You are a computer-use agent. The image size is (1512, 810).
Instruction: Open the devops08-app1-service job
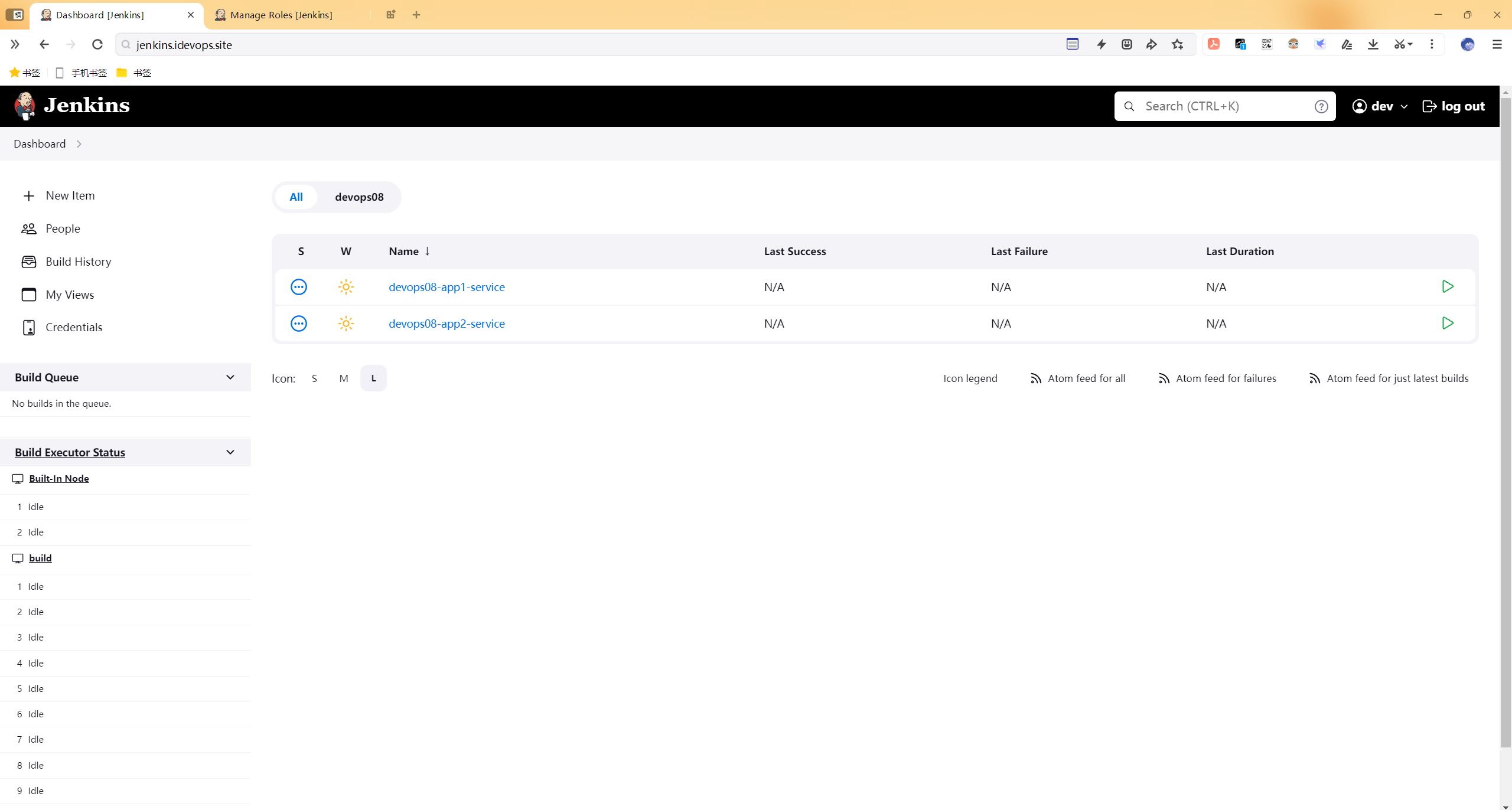click(x=447, y=287)
